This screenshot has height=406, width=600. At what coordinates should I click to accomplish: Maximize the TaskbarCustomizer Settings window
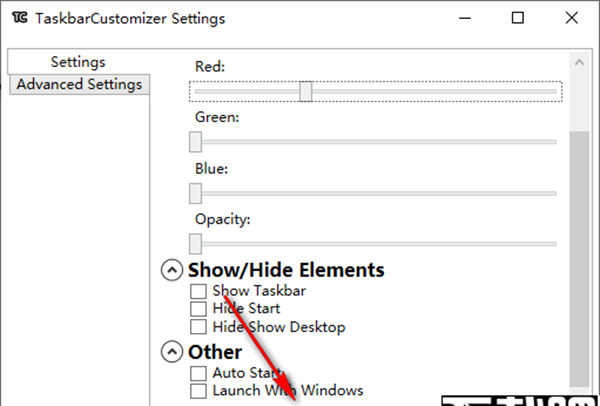tap(518, 18)
